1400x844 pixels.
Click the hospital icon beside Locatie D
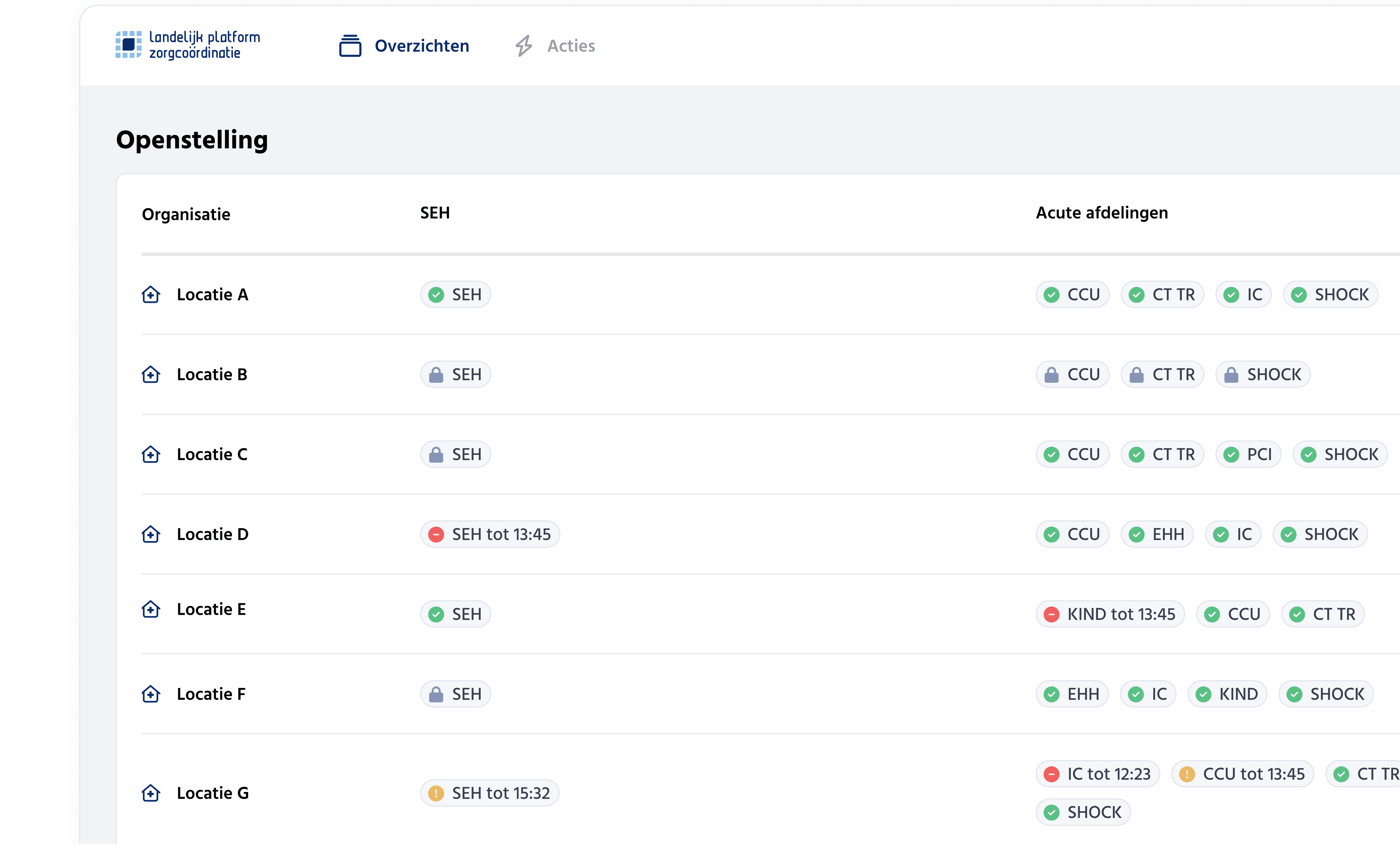coord(150,534)
